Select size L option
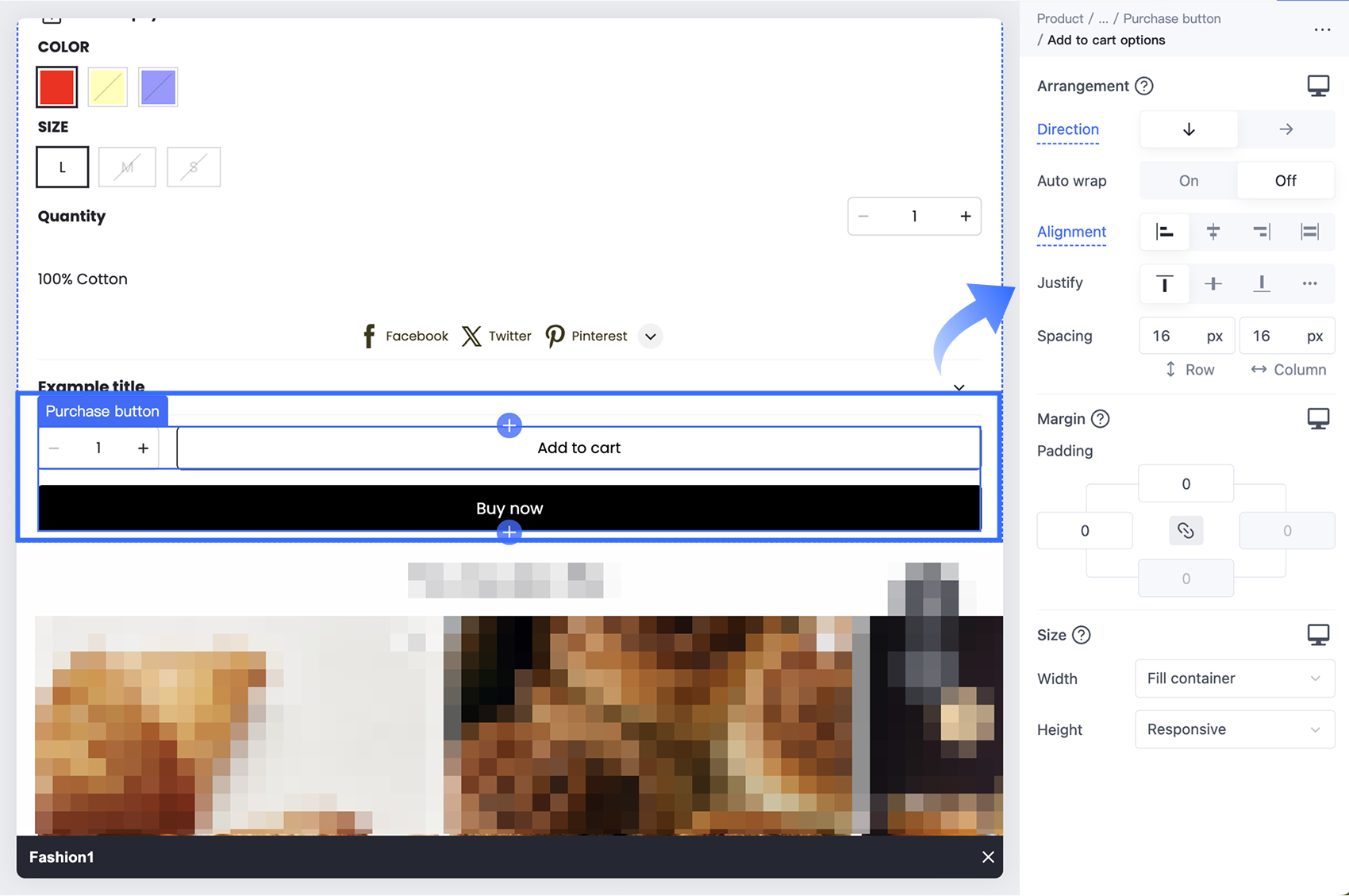Image resolution: width=1349 pixels, height=896 pixels. click(x=63, y=167)
